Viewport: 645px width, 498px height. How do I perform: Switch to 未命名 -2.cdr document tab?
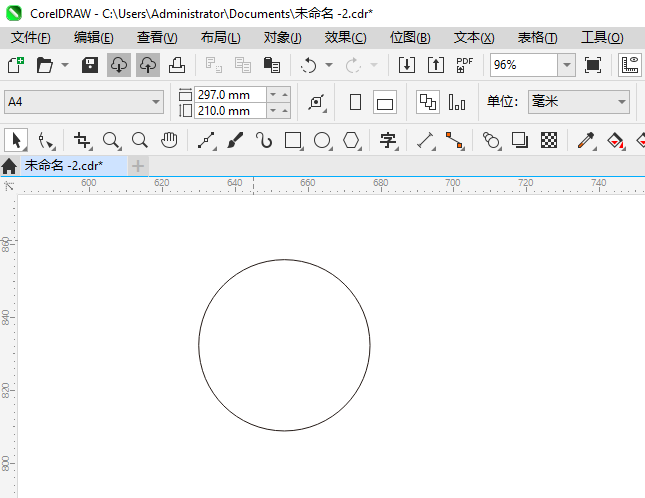click(74, 166)
